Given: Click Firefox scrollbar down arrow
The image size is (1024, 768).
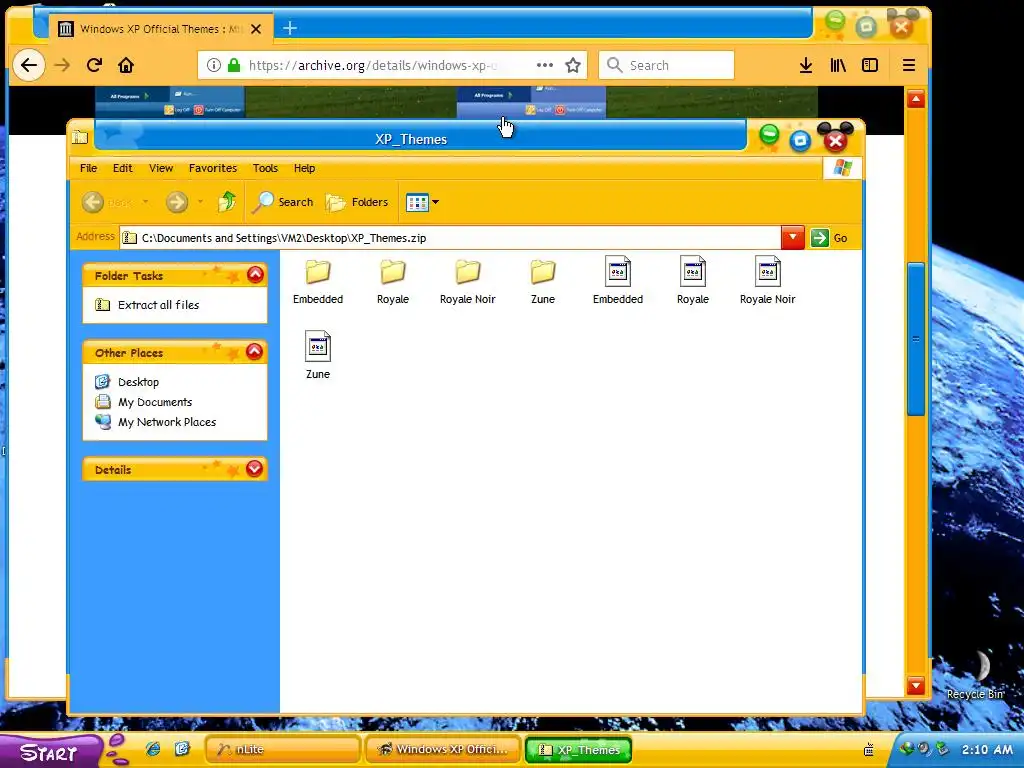Looking at the screenshot, I should pyautogui.click(x=916, y=685).
